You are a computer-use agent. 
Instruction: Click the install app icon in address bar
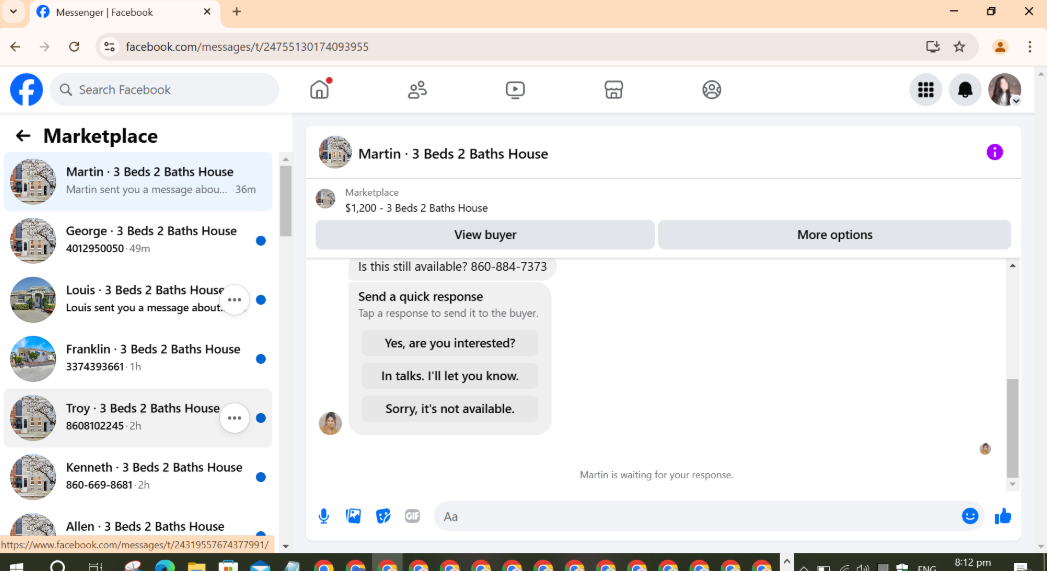(x=933, y=47)
